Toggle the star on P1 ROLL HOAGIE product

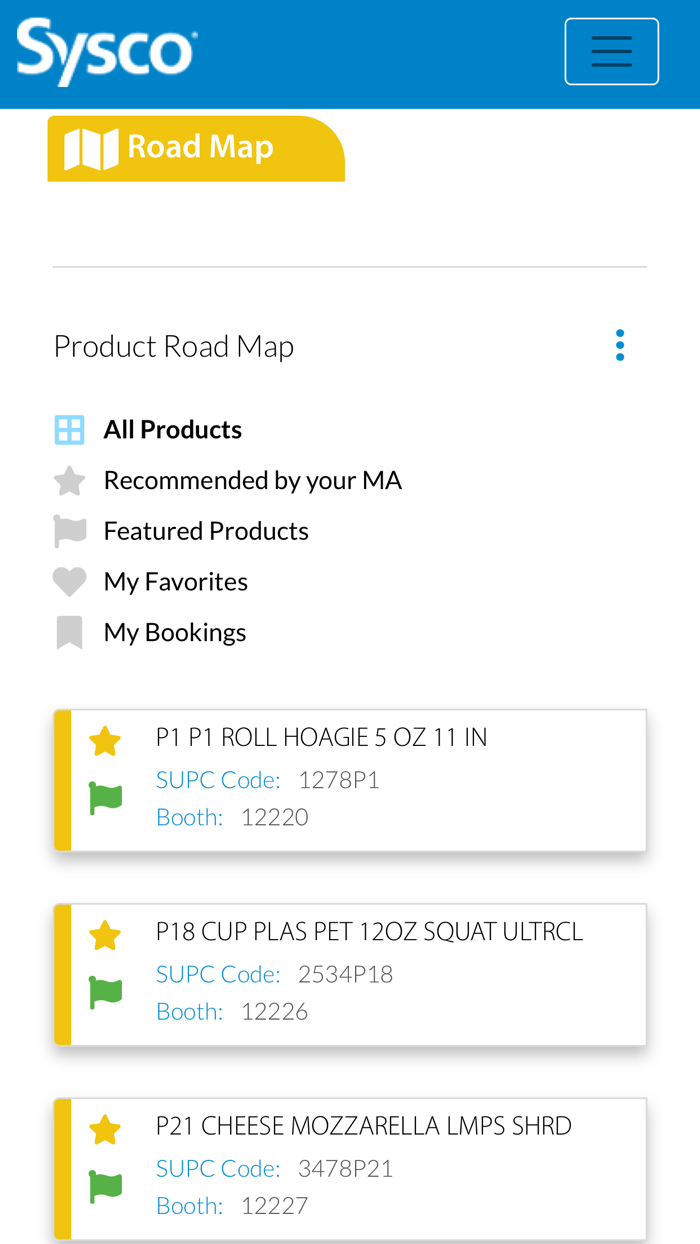(104, 739)
